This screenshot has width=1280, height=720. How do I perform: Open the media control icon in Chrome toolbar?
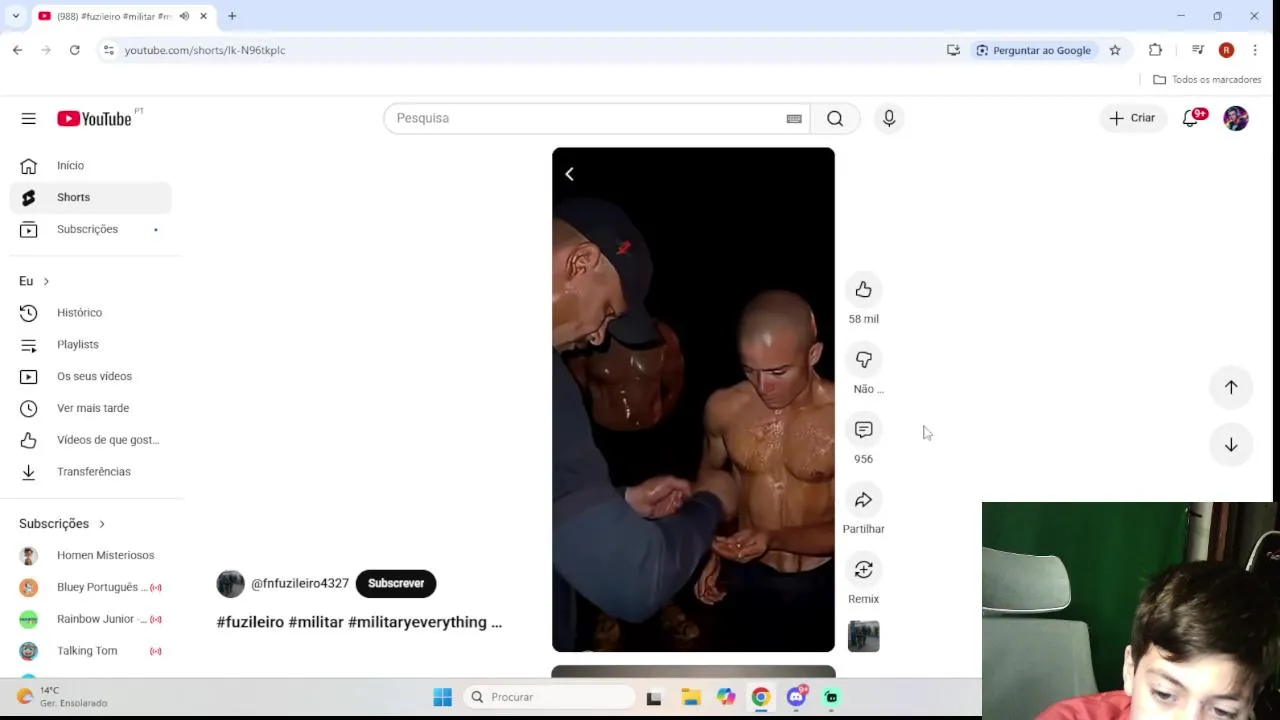[1197, 50]
